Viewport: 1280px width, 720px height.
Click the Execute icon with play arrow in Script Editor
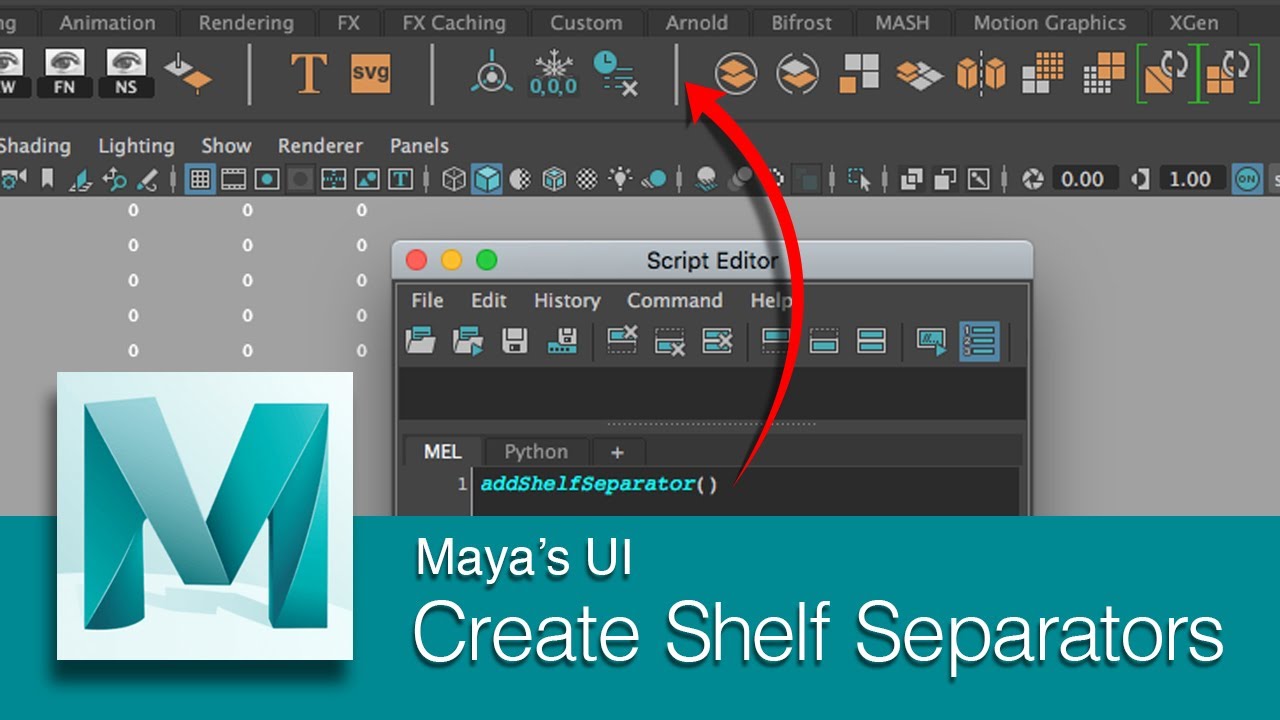pyautogui.click(x=932, y=341)
